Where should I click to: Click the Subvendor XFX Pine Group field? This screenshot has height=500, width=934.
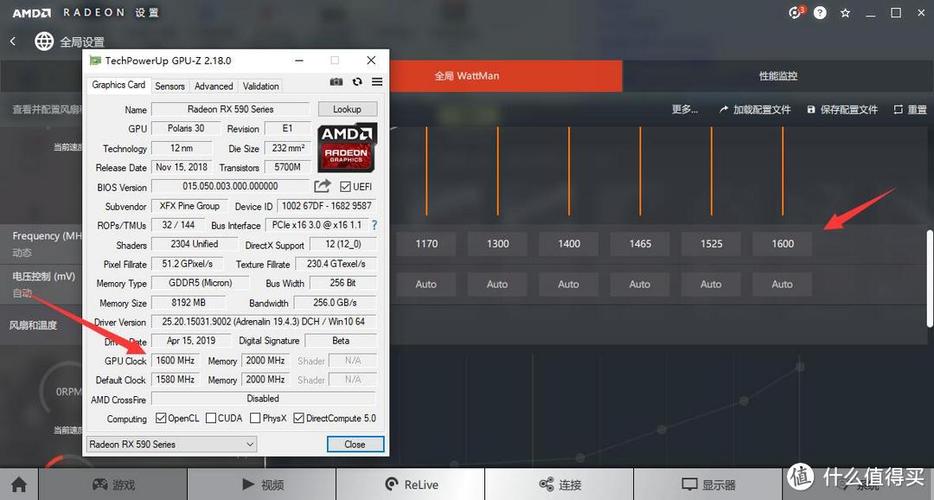(189, 206)
